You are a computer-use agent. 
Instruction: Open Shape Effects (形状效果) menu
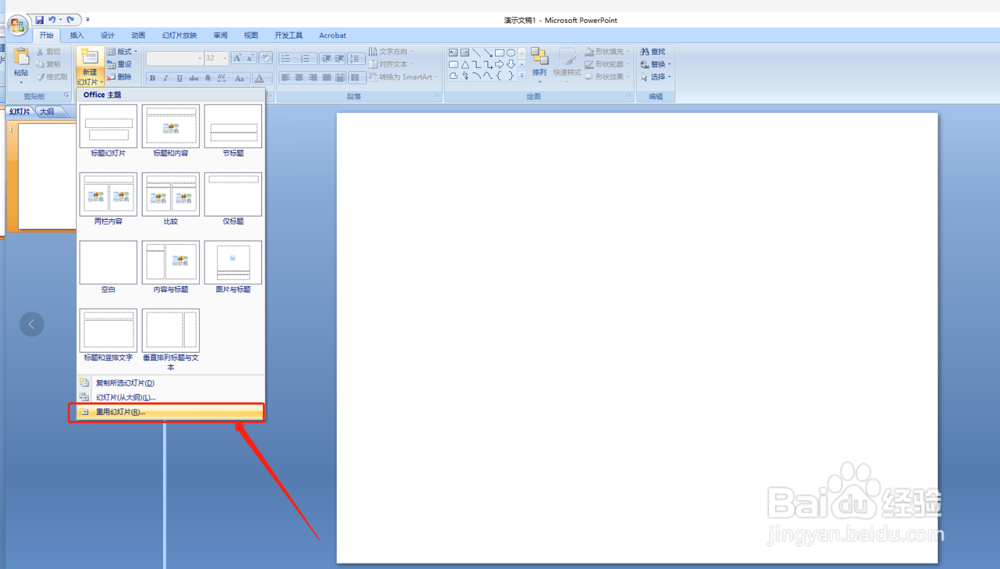tap(607, 77)
